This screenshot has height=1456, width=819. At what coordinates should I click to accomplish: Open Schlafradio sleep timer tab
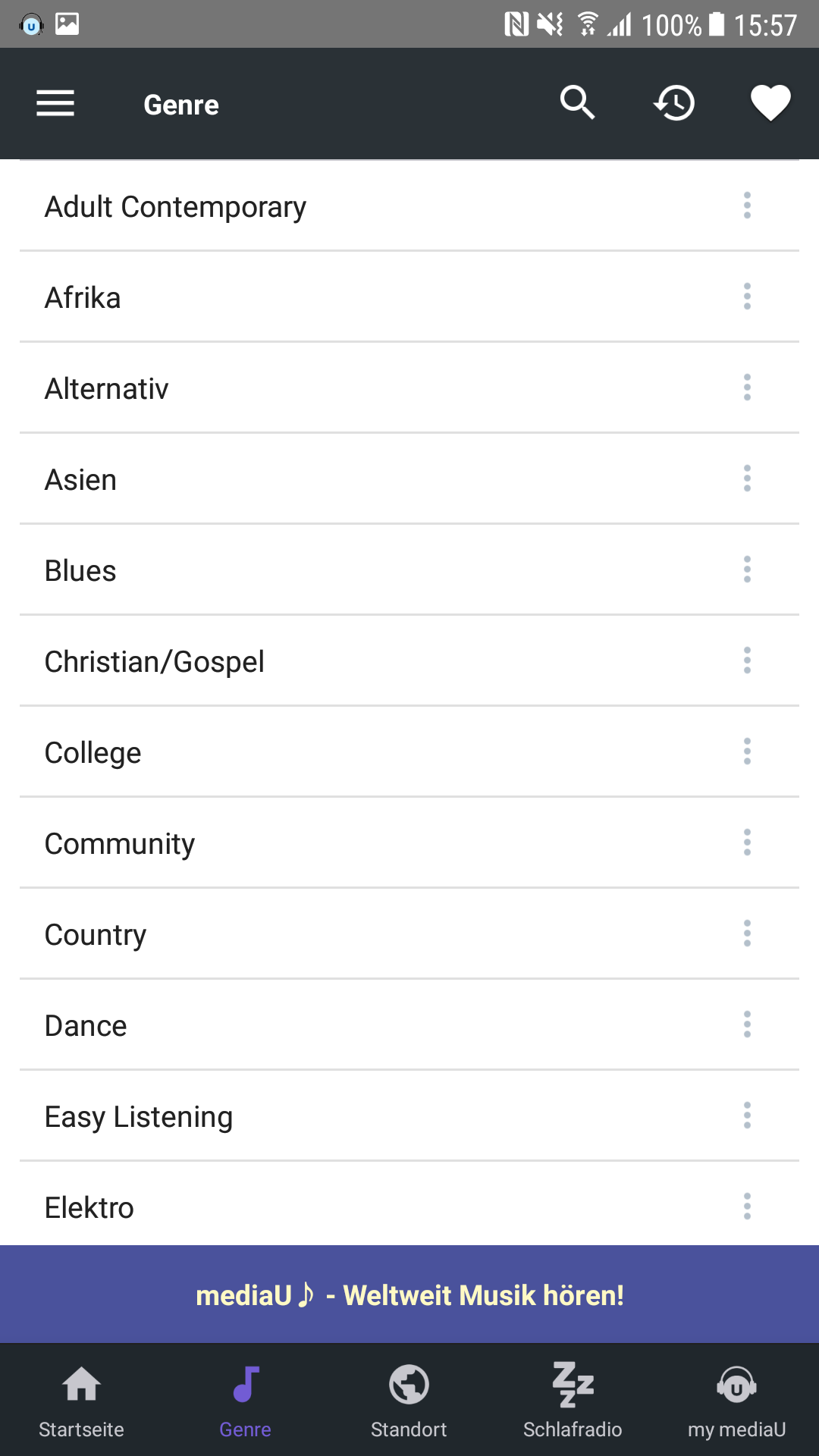click(573, 1400)
